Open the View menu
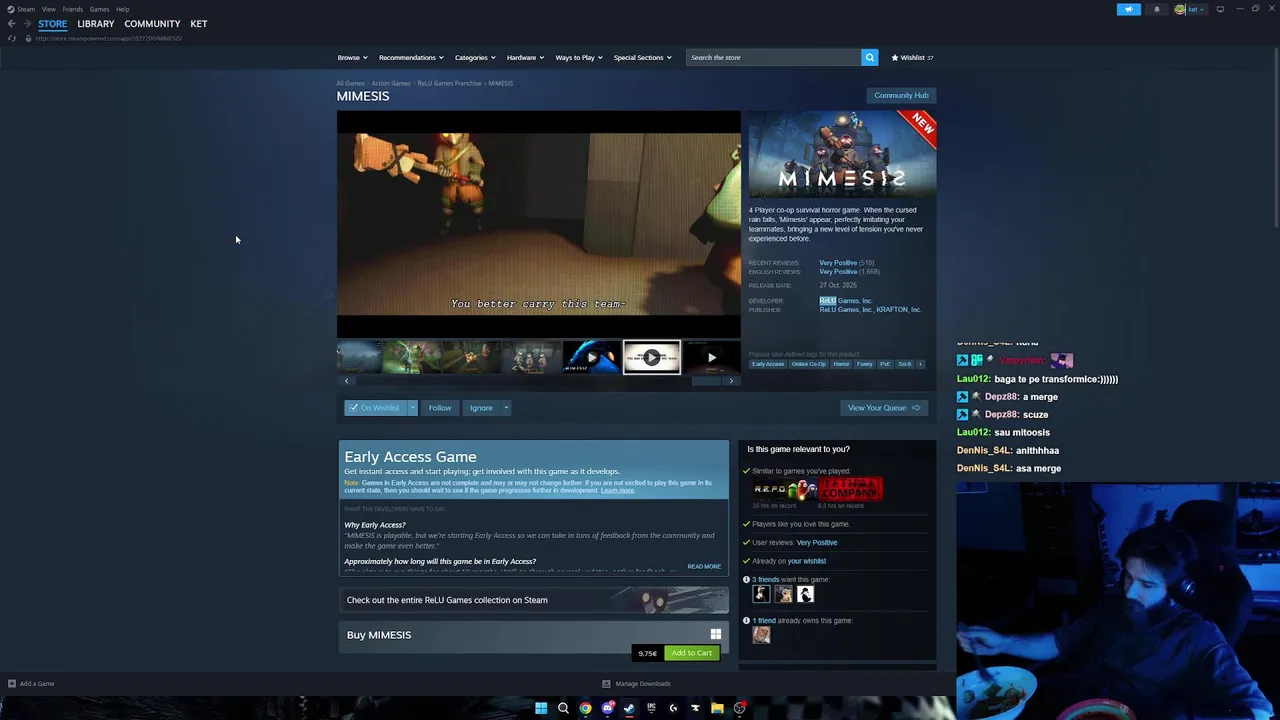The height and width of the screenshot is (720, 1280). 48,9
